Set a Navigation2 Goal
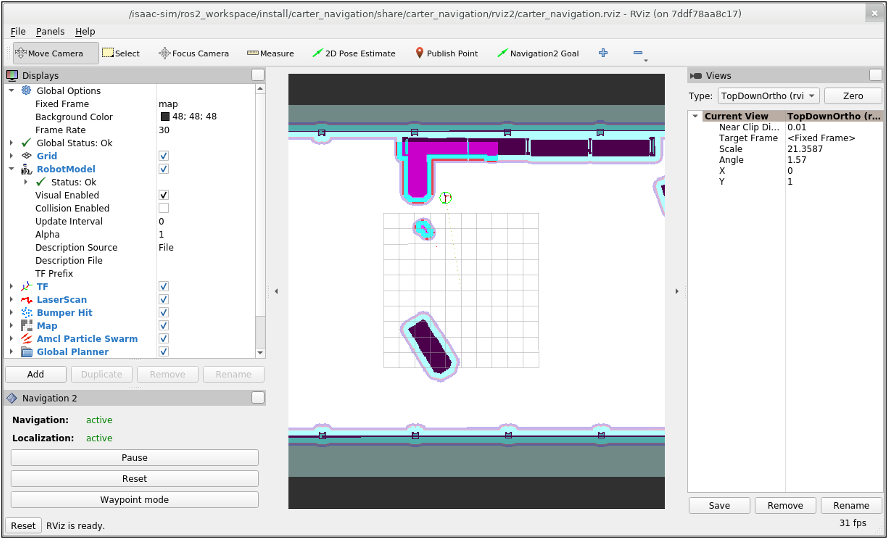This screenshot has width=887, height=539. 538,53
